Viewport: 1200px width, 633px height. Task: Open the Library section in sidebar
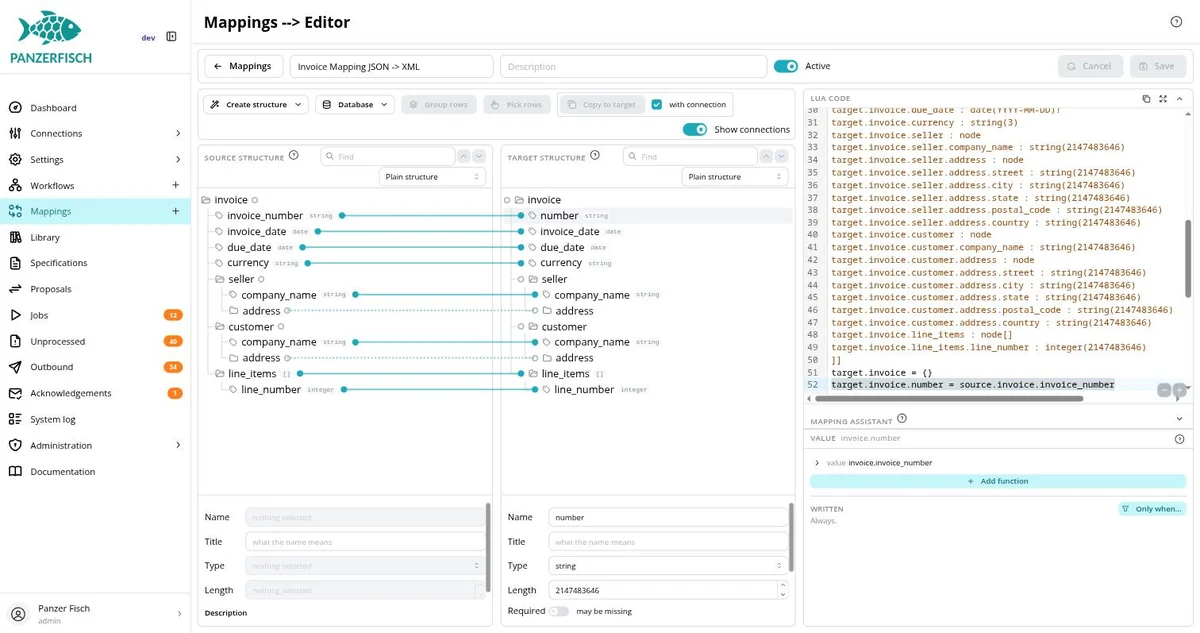pyautogui.click(x=45, y=238)
